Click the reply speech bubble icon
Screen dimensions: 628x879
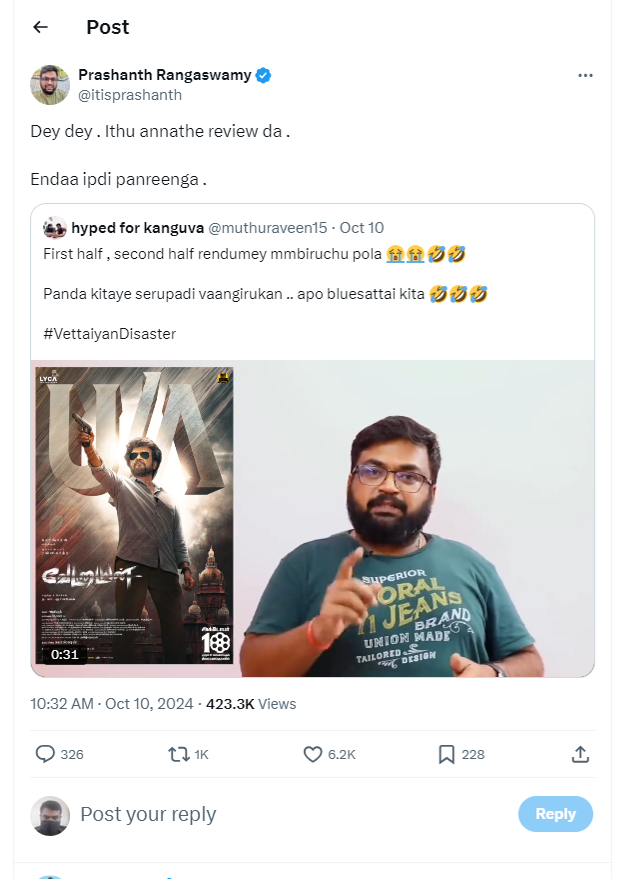click(45, 754)
